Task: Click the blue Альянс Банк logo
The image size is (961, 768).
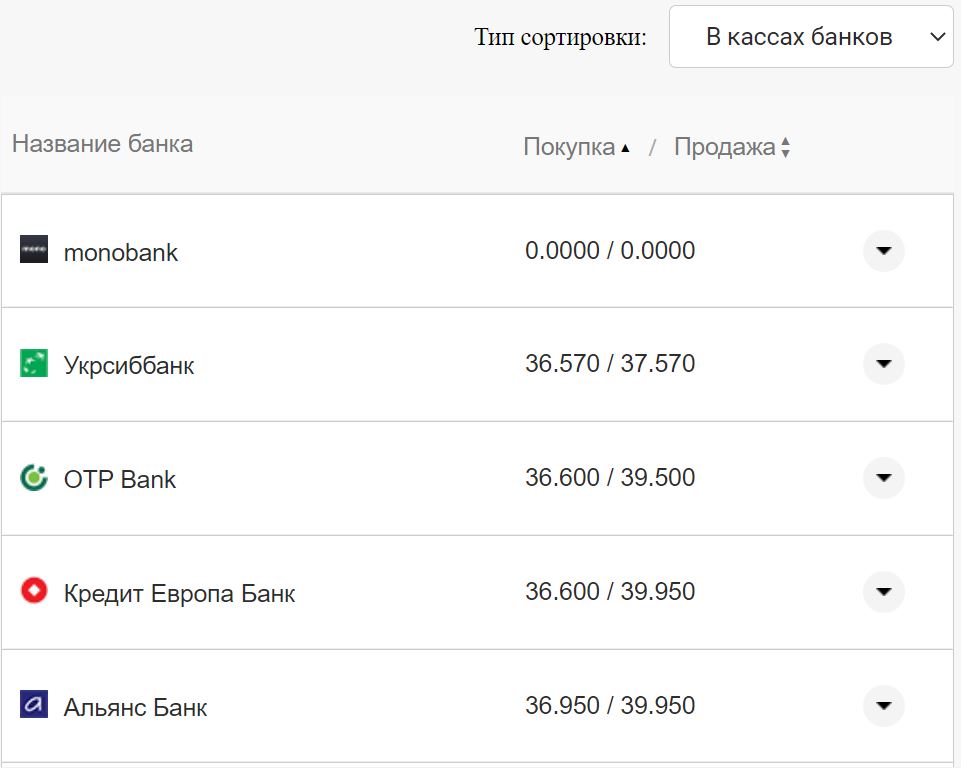Action: [x=35, y=706]
